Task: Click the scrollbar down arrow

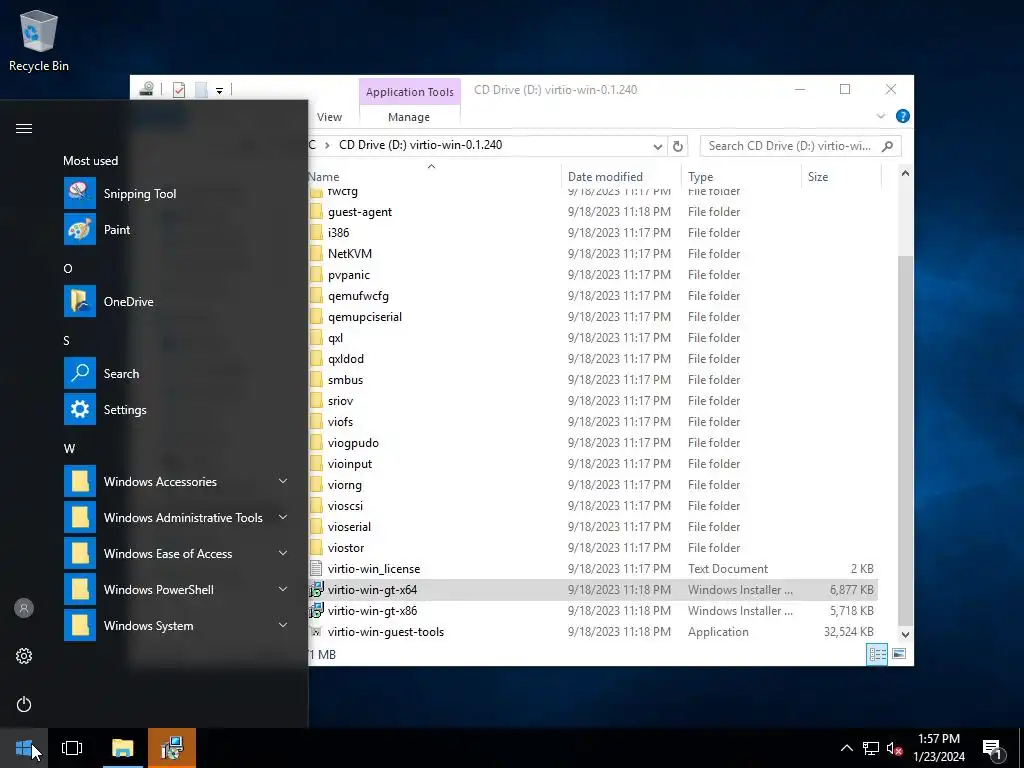Action: click(905, 634)
